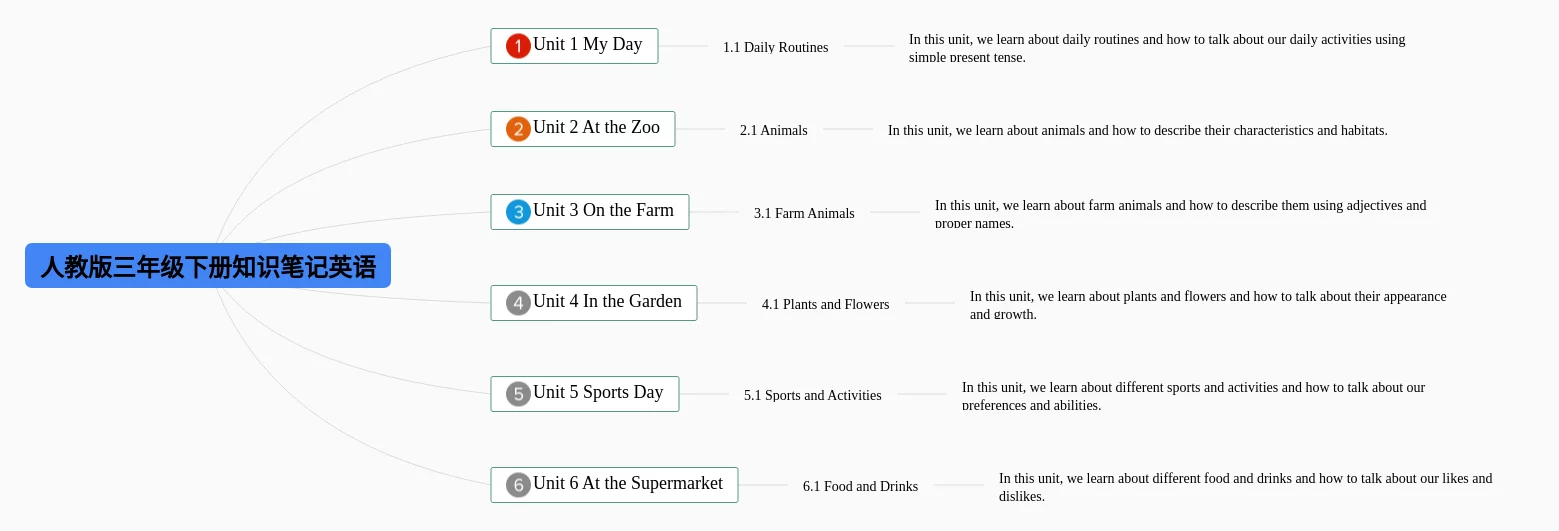
Task: Click the orange number 2 priority icon
Action: pyautogui.click(x=518, y=129)
